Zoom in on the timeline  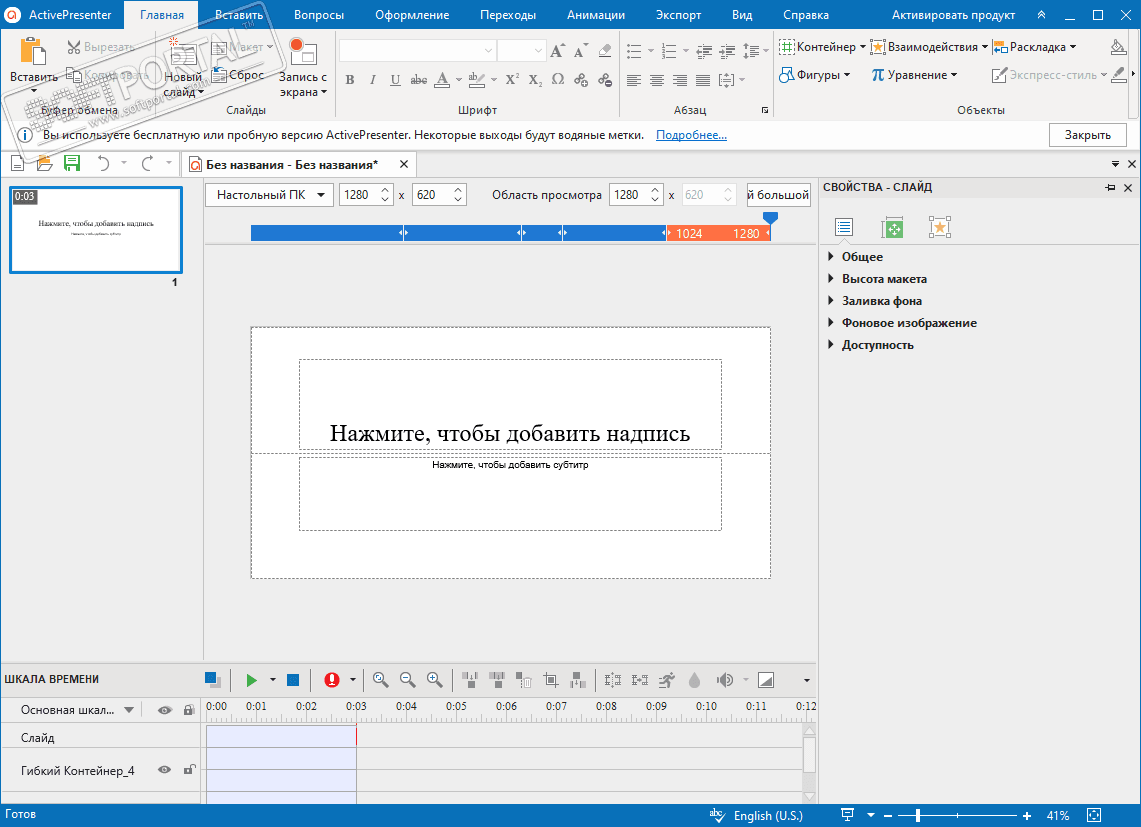click(x=434, y=680)
